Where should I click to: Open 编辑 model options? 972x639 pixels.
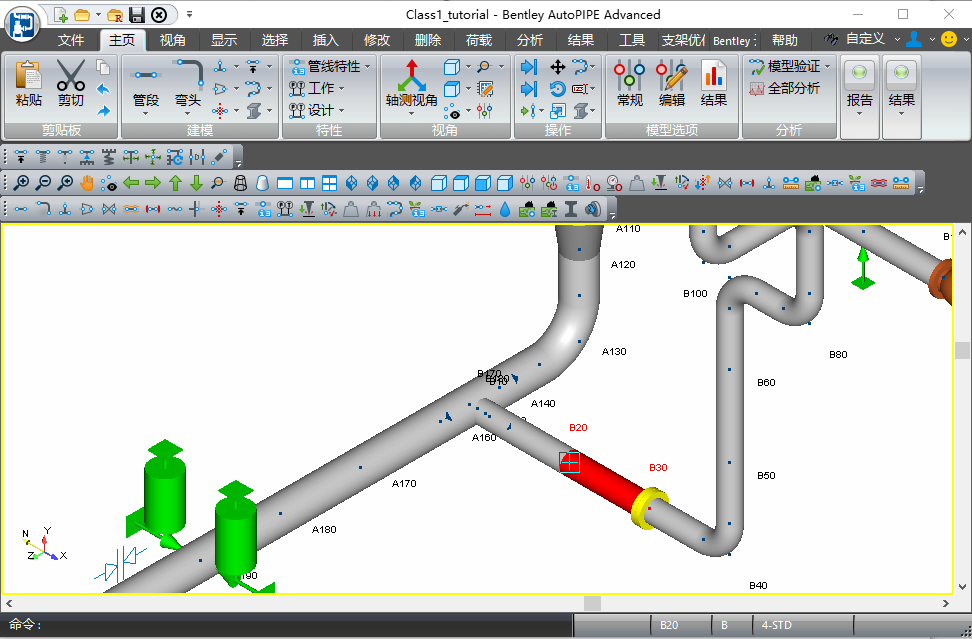(x=671, y=84)
